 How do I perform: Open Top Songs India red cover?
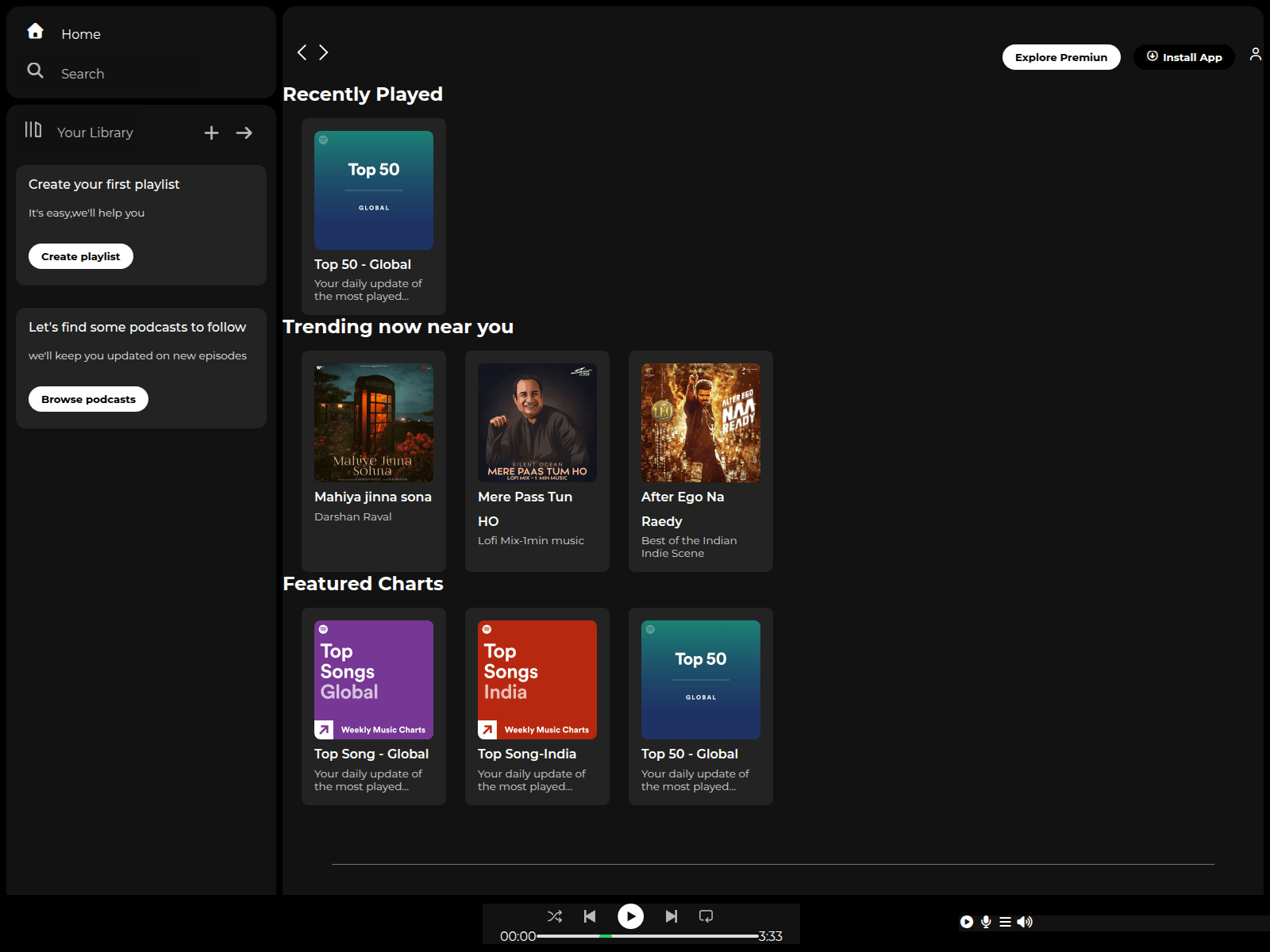point(537,680)
